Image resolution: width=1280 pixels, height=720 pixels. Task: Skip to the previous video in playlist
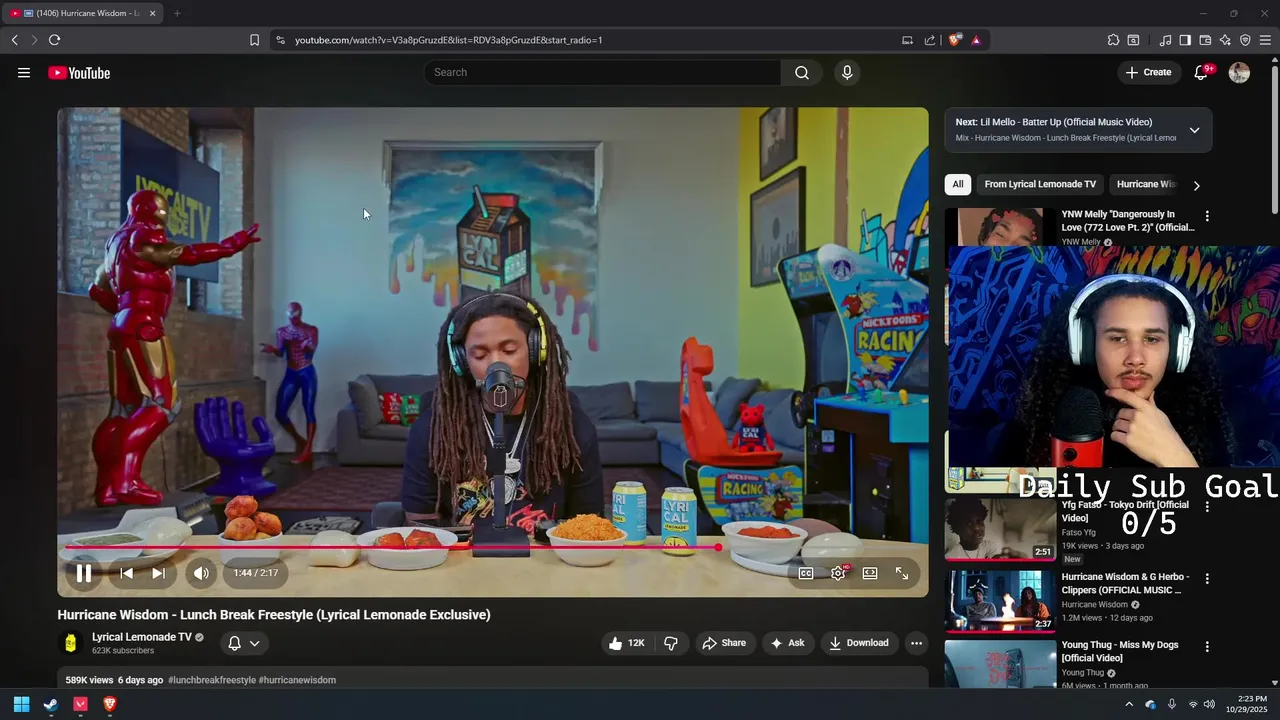(x=126, y=573)
